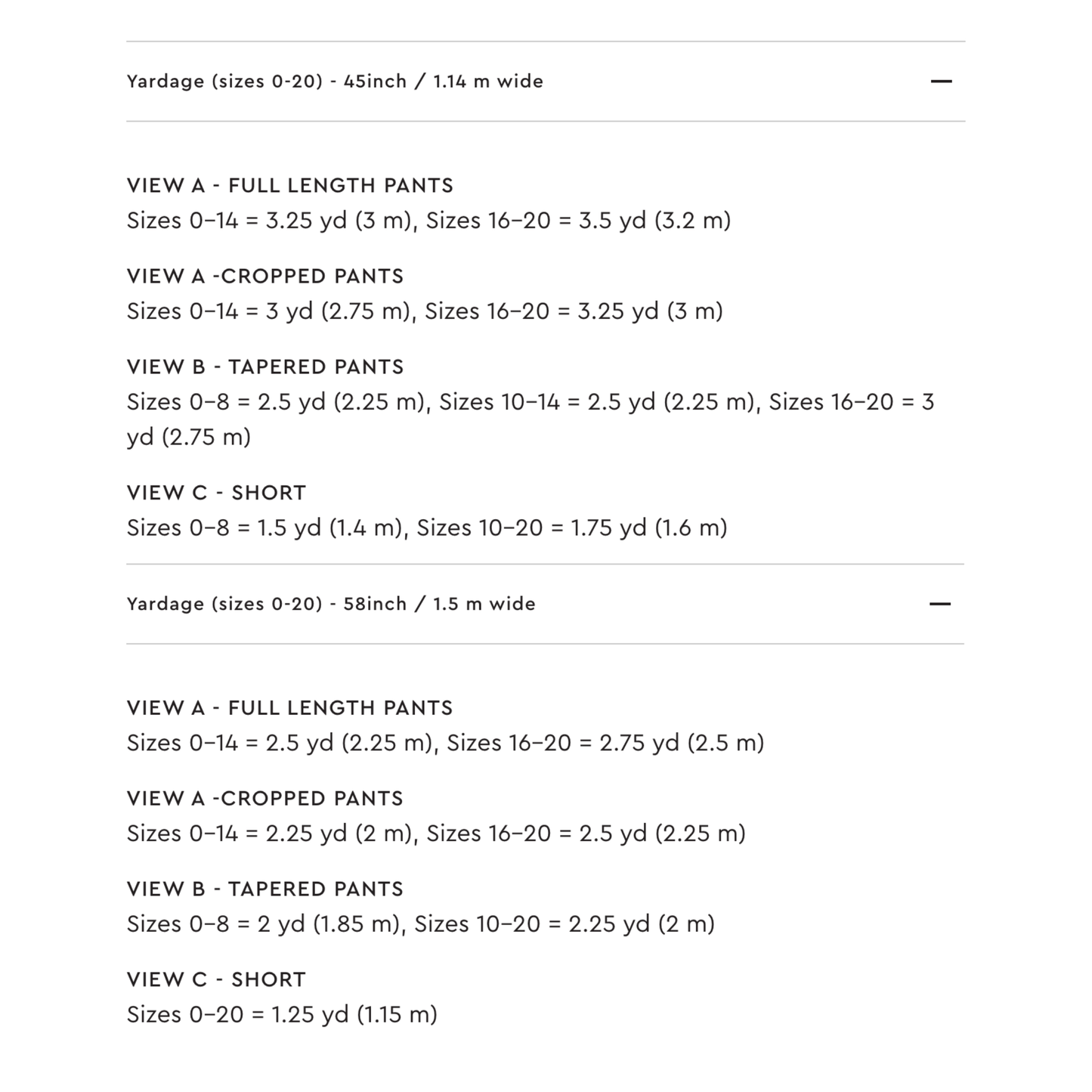
Task: Select 'VIEW C - SHORT' heading under 45inch
Action: pyautogui.click(x=217, y=493)
